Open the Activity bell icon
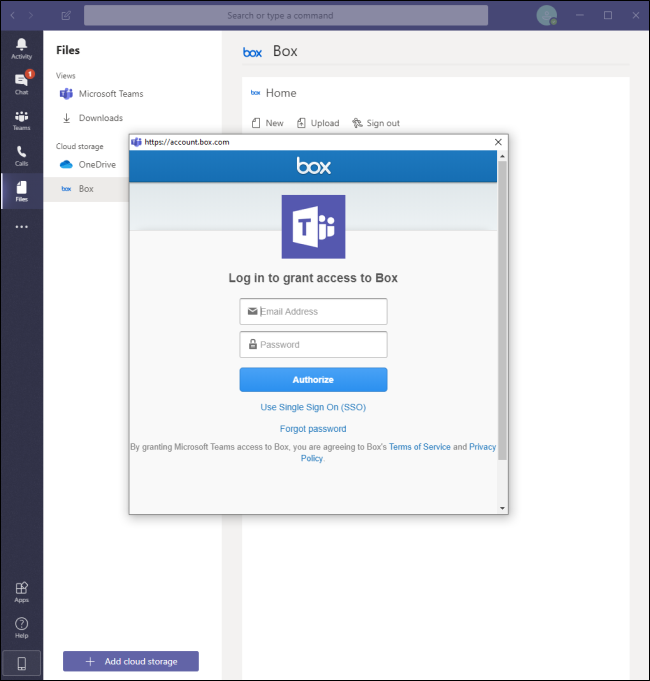650x681 pixels. click(21, 48)
